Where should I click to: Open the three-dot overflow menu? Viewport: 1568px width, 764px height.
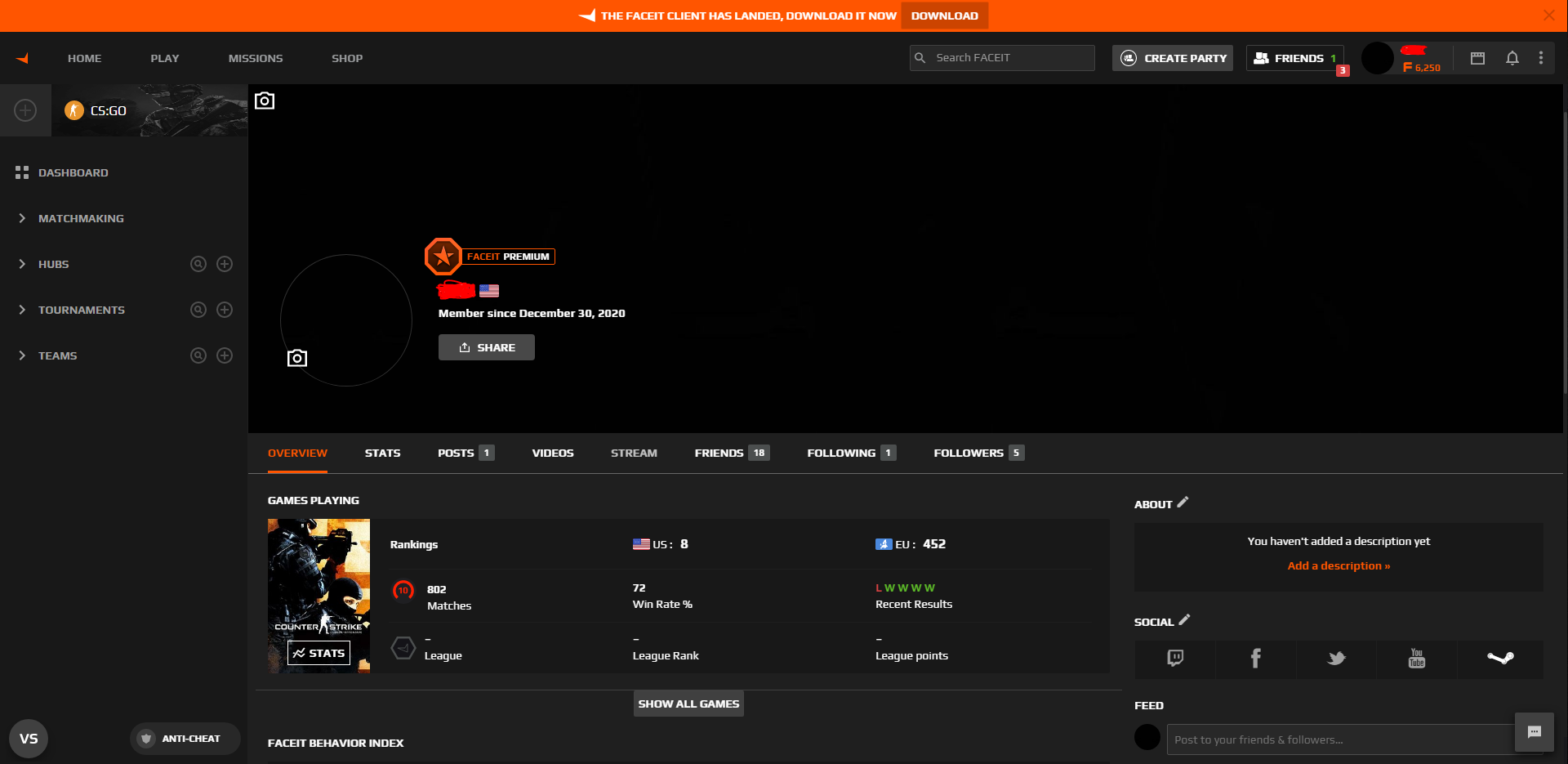tap(1542, 58)
